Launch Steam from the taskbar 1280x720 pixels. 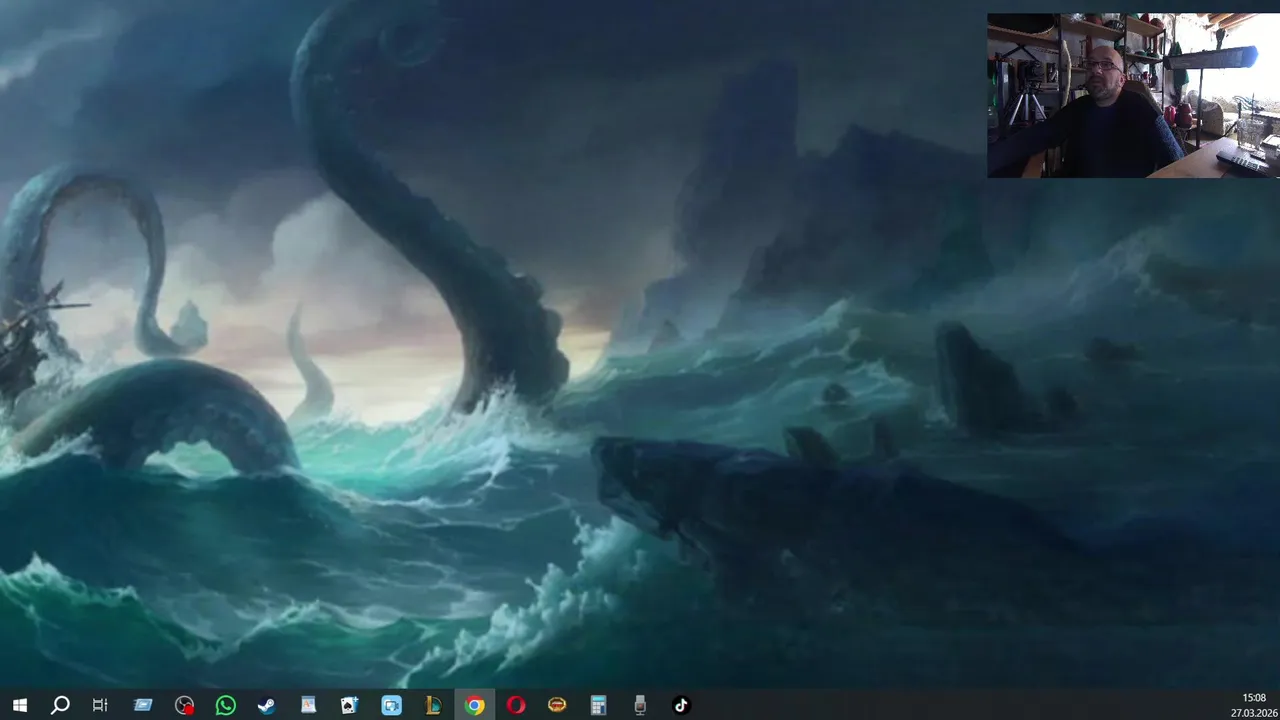[267, 705]
